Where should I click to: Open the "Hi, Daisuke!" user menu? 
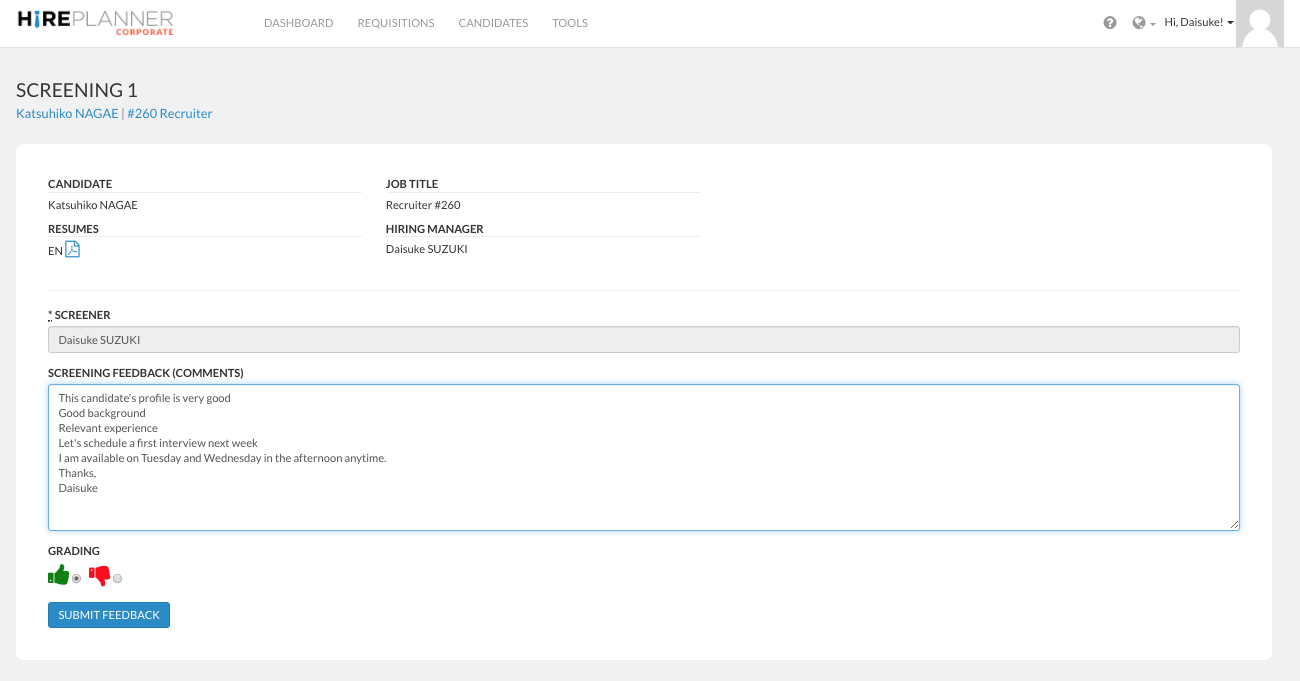1198,23
